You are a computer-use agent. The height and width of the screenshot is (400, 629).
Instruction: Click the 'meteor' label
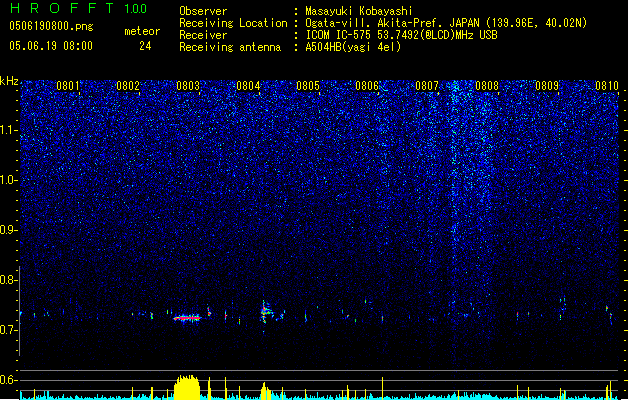coord(142,31)
